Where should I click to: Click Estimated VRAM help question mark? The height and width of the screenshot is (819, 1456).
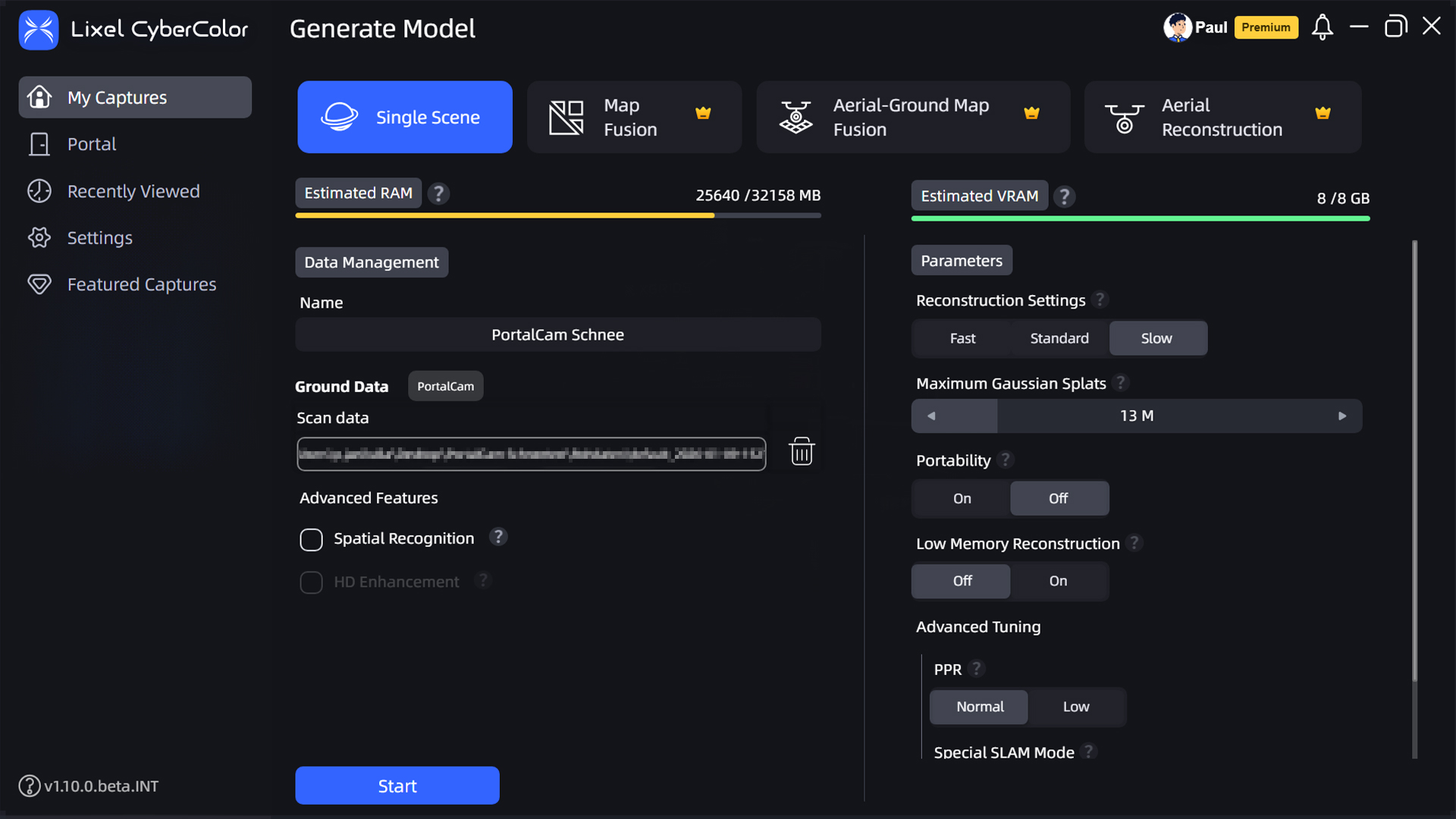click(1064, 197)
